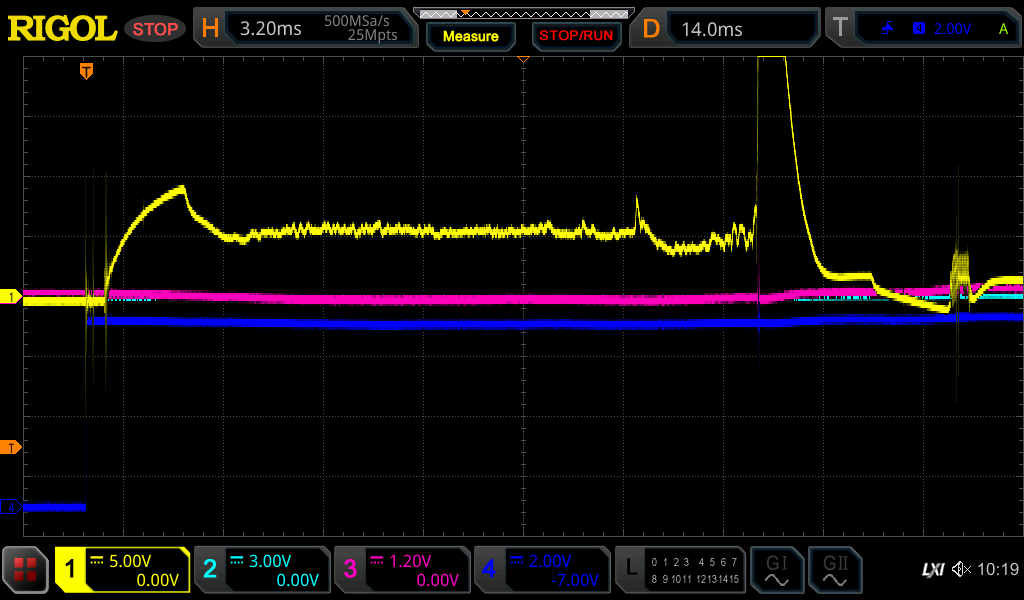The height and width of the screenshot is (600, 1024).
Task: Toggle channel 3 with 1.20V scale
Action: [x=401, y=570]
